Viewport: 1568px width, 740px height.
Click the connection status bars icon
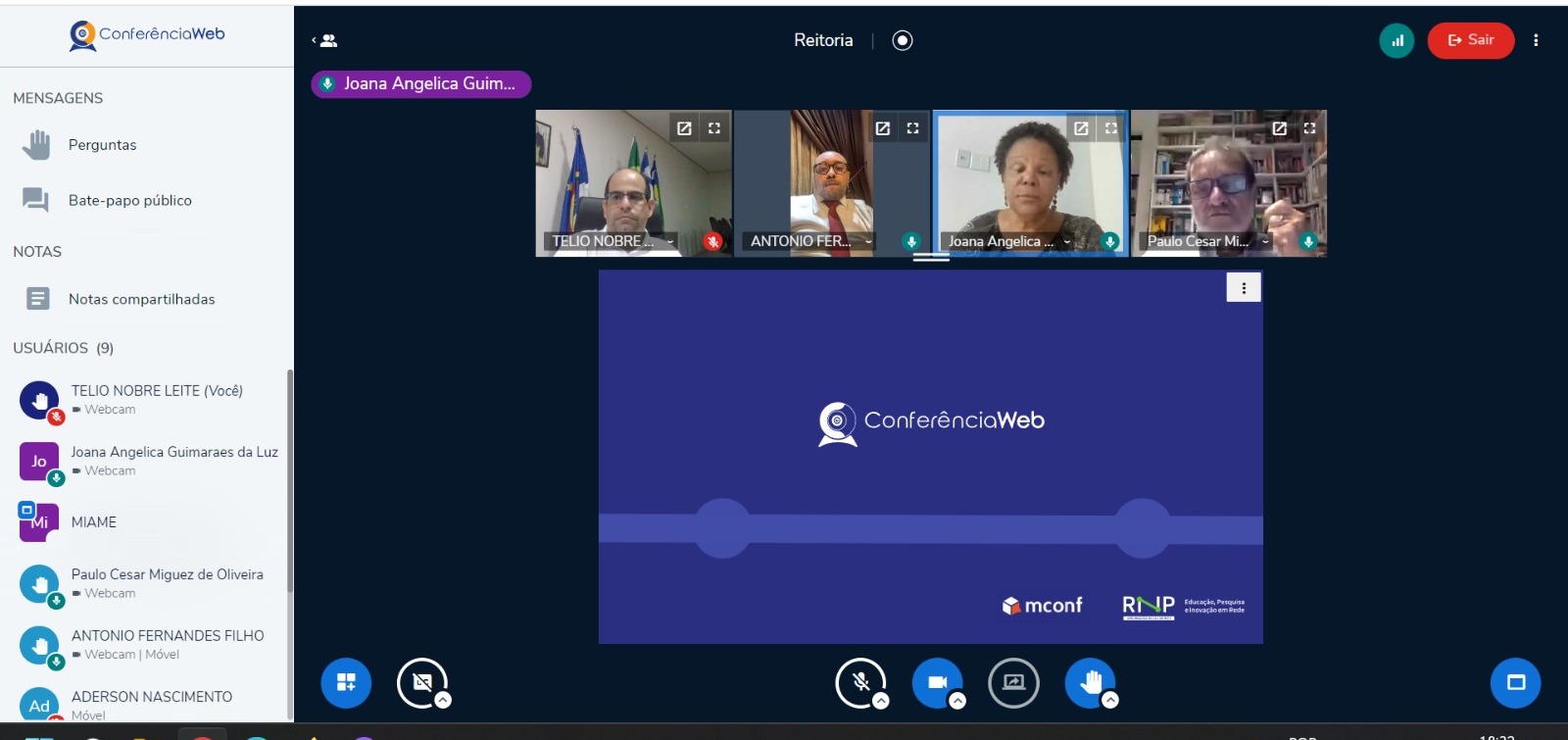coord(1396,40)
